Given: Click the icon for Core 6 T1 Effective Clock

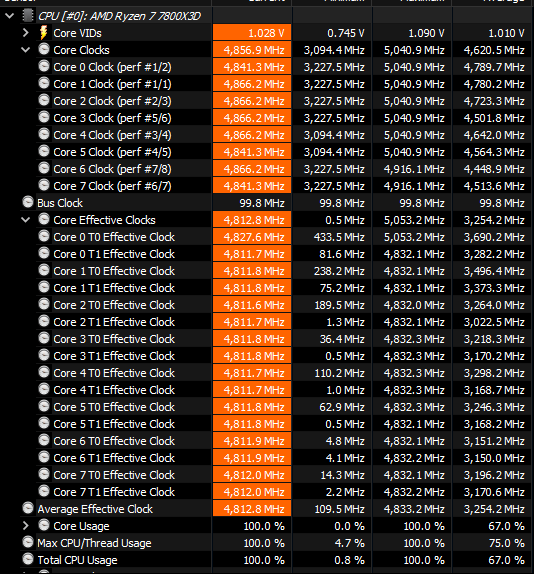Looking at the screenshot, I should point(44,457).
